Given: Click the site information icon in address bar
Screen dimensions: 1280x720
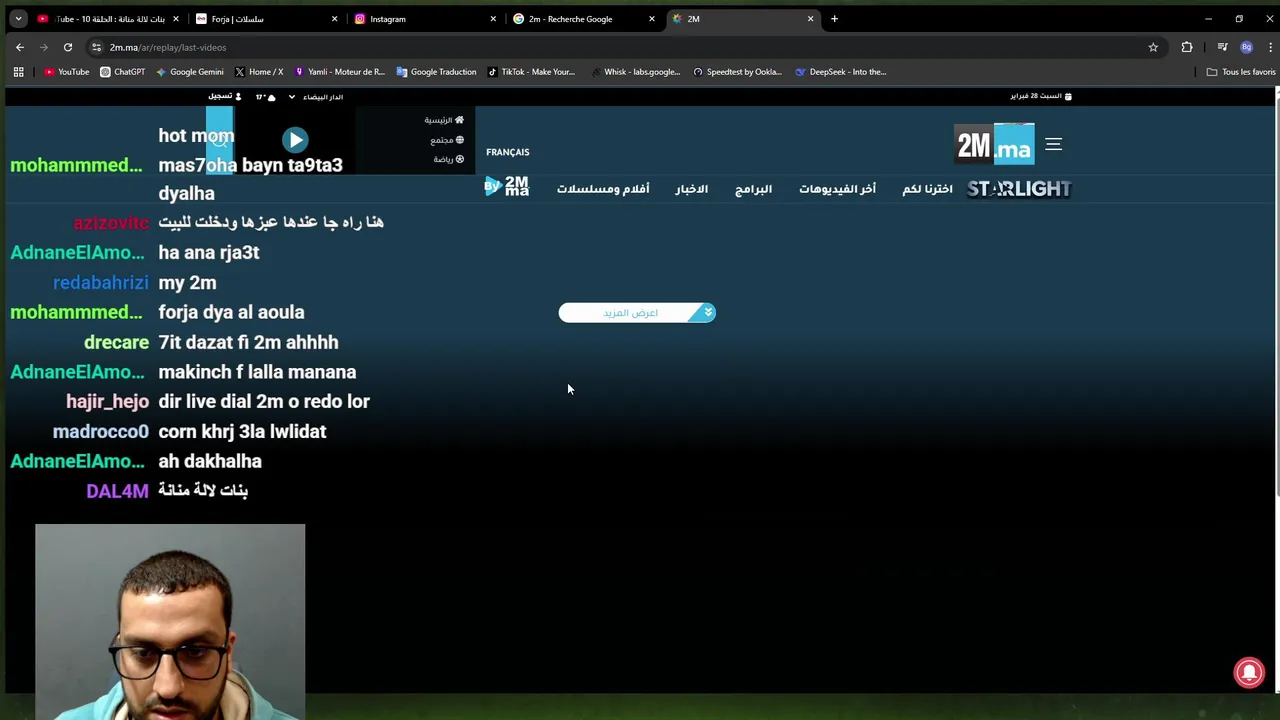Looking at the screenshot, I should tap(96, 47).
